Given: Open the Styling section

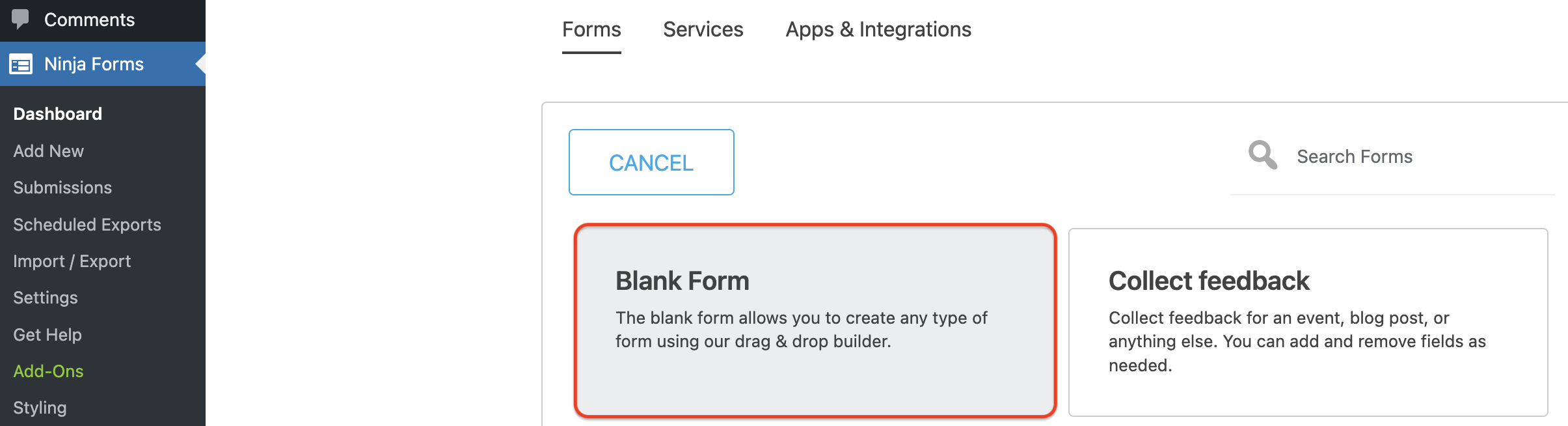Looking at the screenshot, I should (x=39, y=407).
